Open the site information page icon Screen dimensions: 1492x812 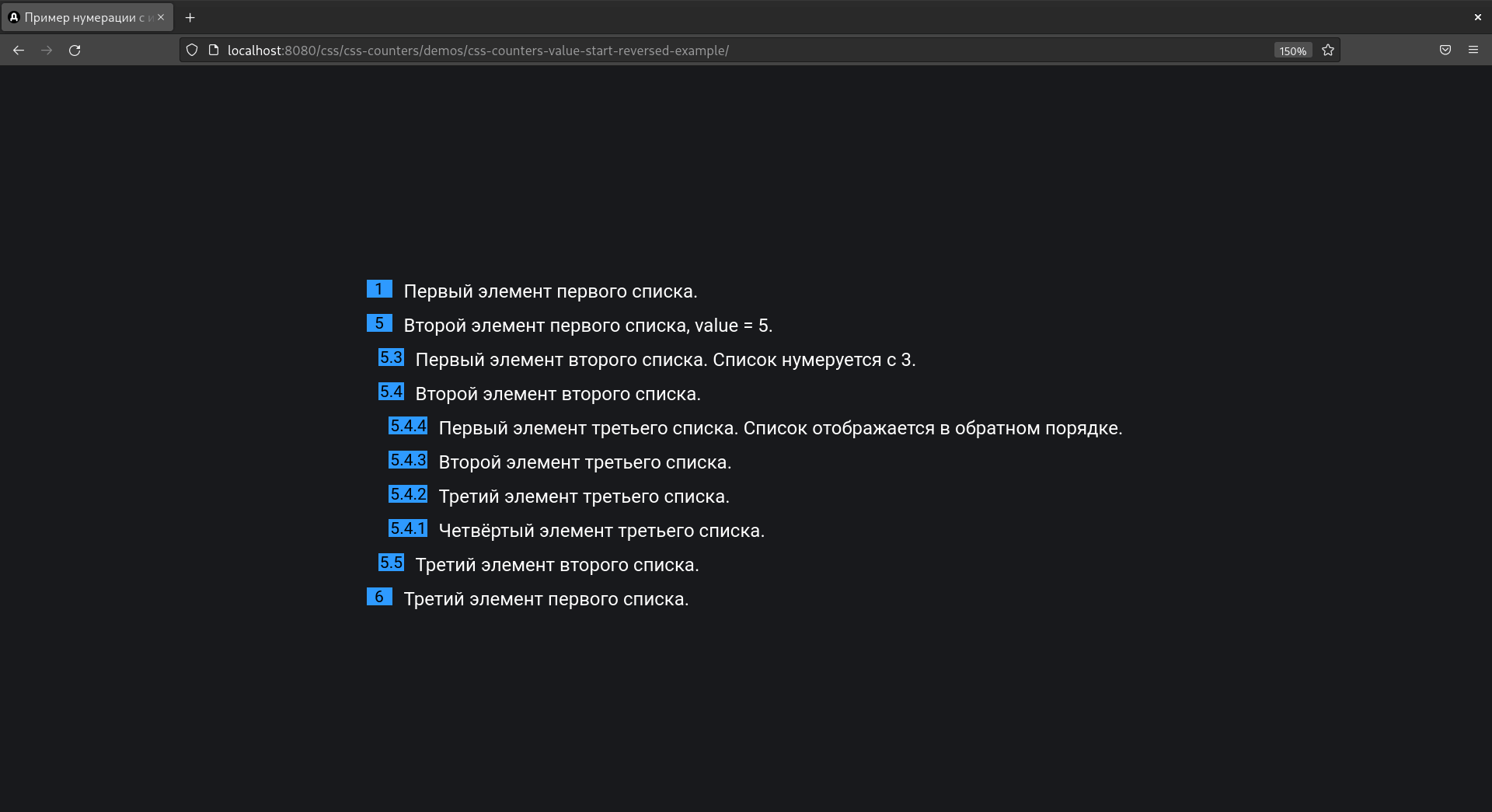(x=214, y=51)
